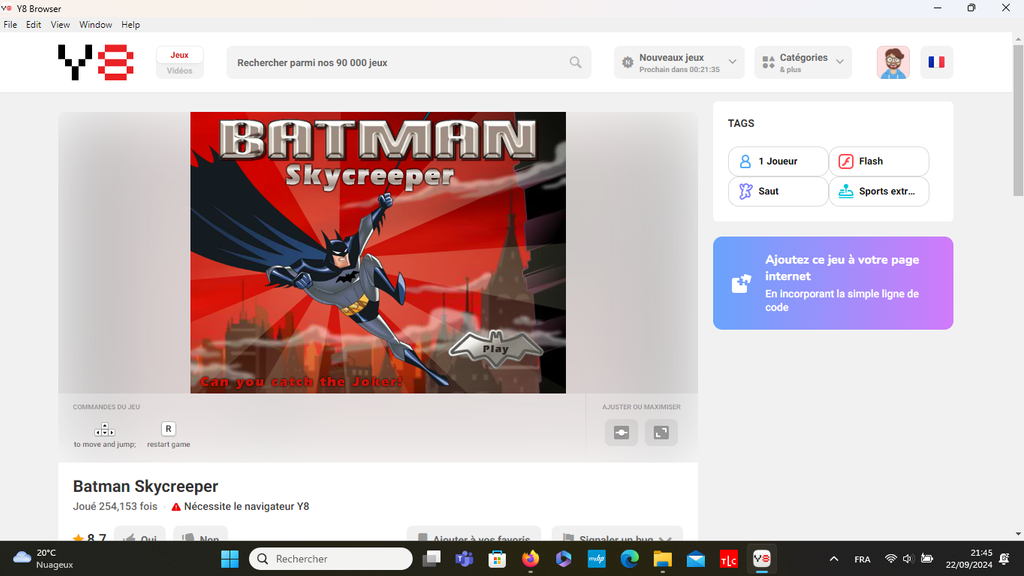The height and width of the screenshot is (576, 1024).
Task: Open Firefox from the taskbar
Action: coord(529,559)
